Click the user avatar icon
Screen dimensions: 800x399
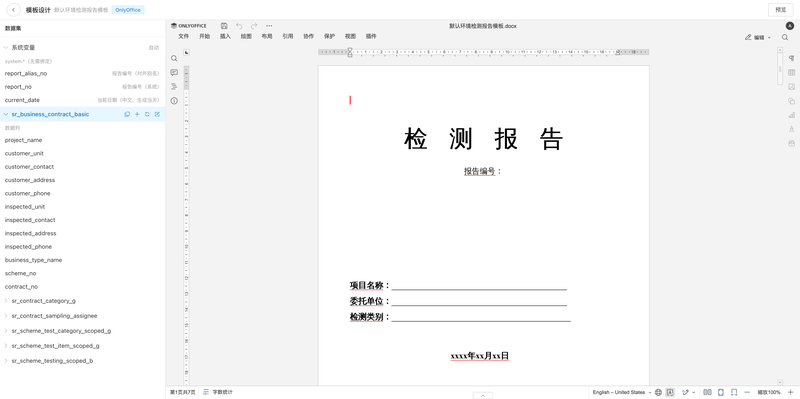(x=790, y=26)
